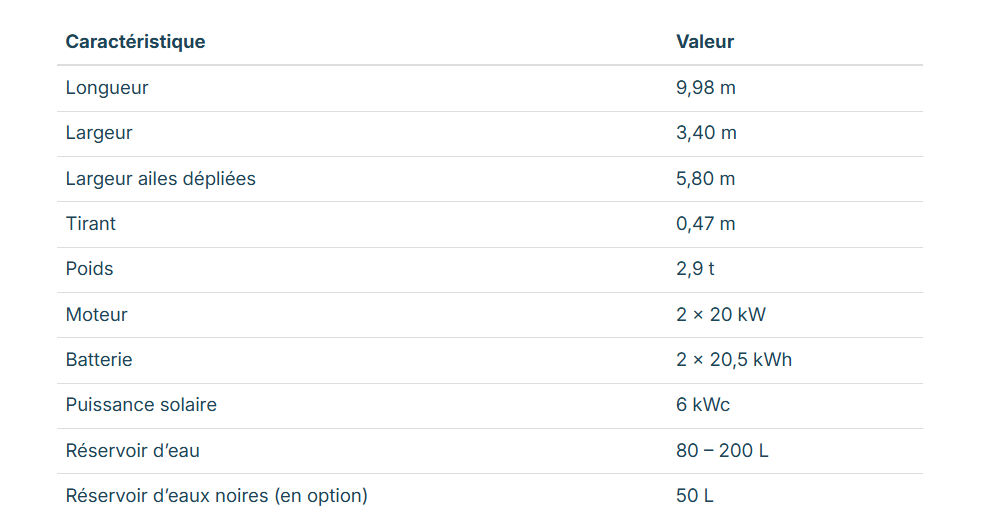Viewport: 995px width, 529px height.
Task: Click the Valeur column header
Action: click(x=705, y=42)
